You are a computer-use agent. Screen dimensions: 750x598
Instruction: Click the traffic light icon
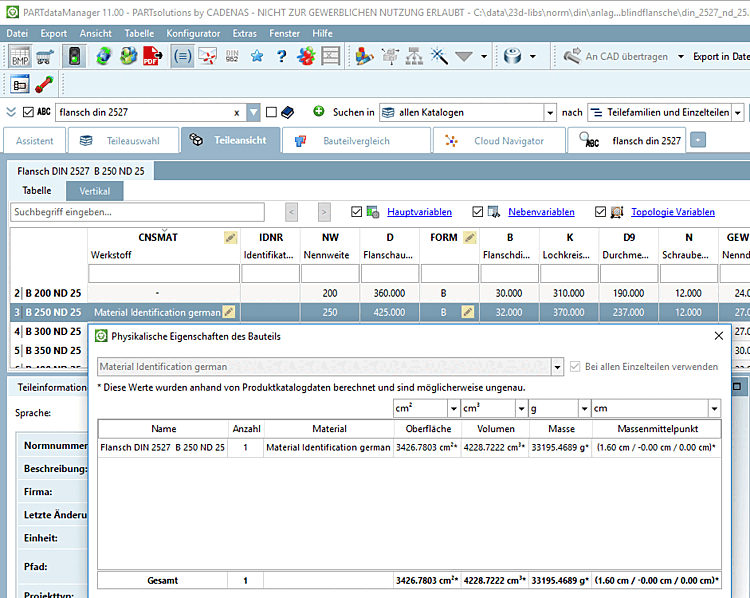73,56
